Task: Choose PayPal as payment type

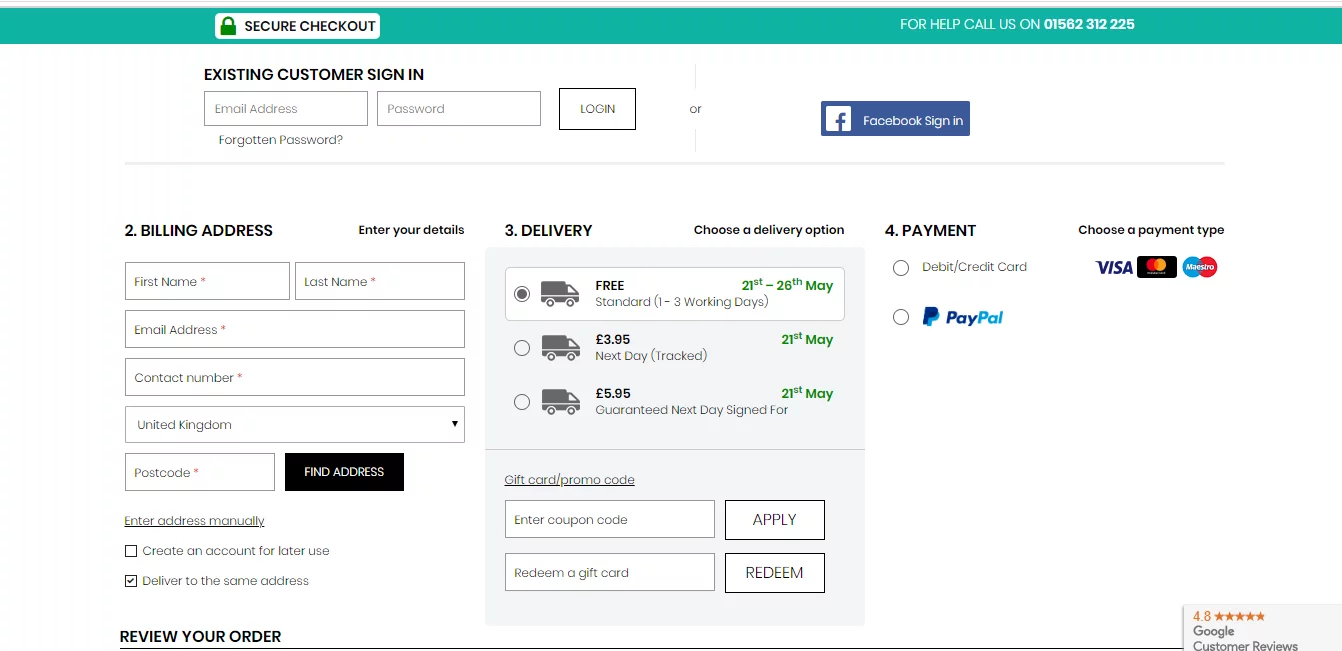Action: point(901,317)
